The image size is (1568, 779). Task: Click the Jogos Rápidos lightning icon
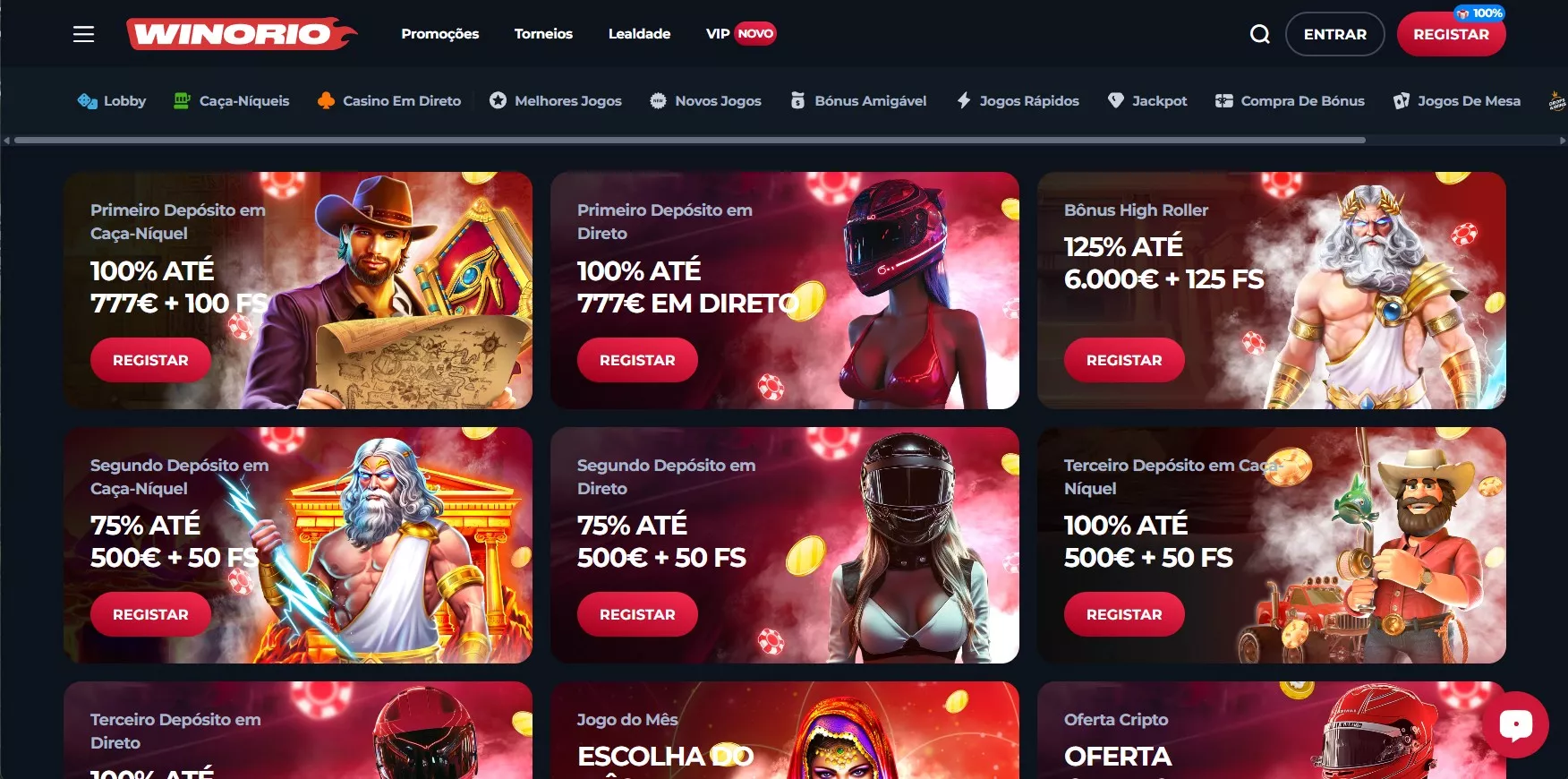(x=963, y=101)
